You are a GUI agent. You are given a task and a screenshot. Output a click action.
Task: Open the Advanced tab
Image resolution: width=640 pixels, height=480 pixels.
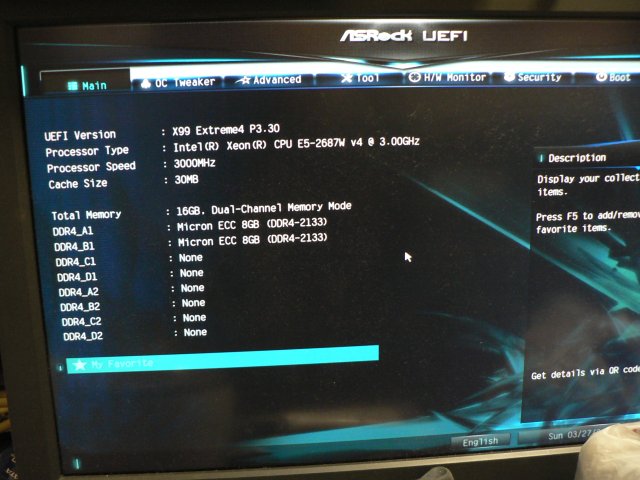click(x=270, y=80)
